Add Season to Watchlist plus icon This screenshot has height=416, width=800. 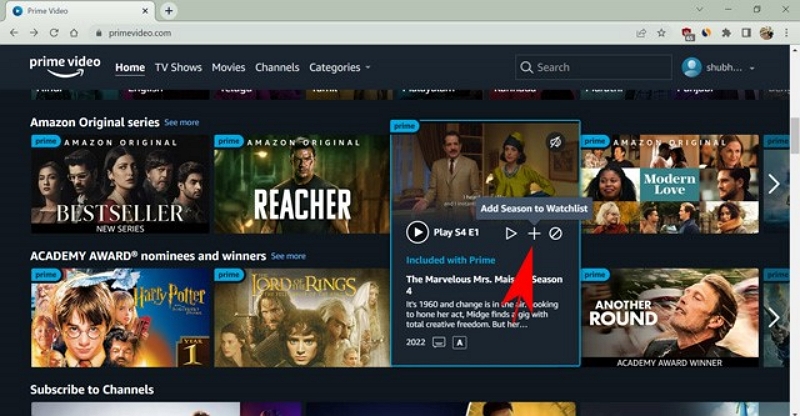click(534, 233)
